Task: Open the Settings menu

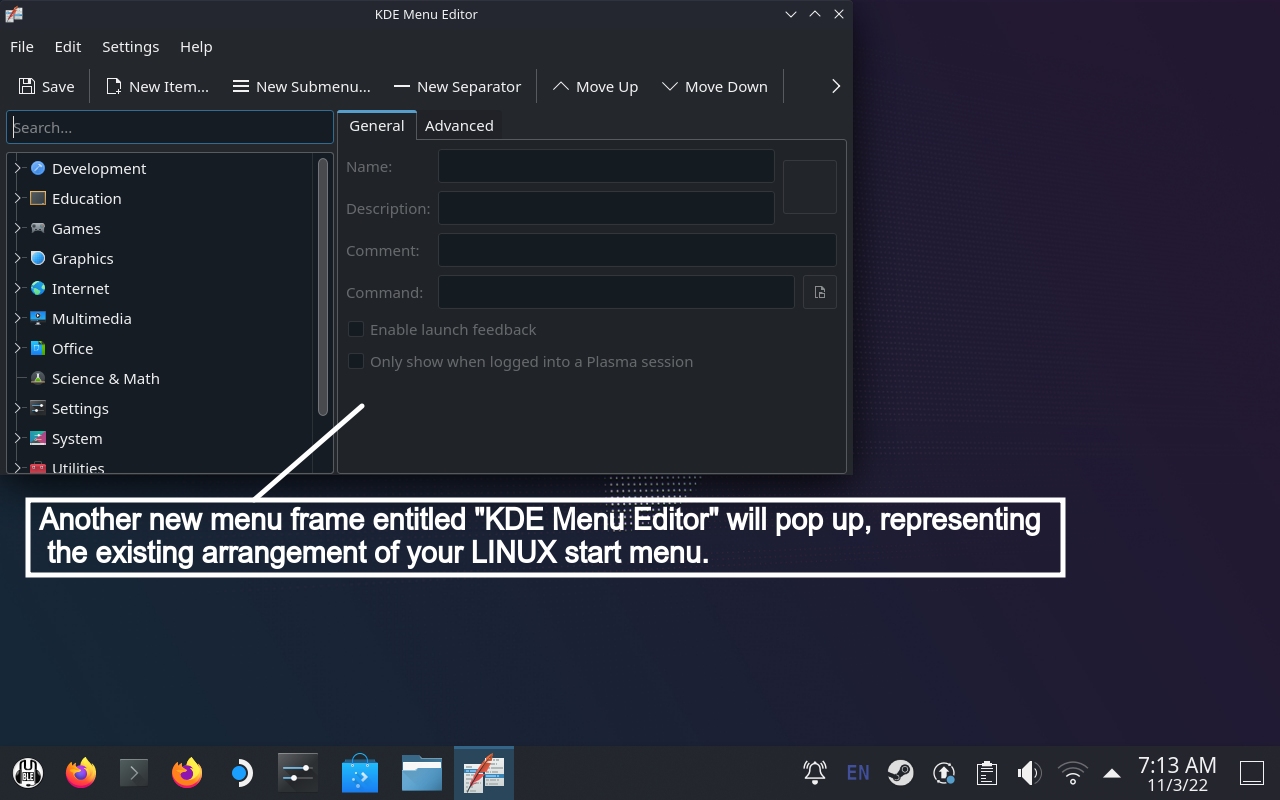Action: pyautogui.click(x=130, y=46)
